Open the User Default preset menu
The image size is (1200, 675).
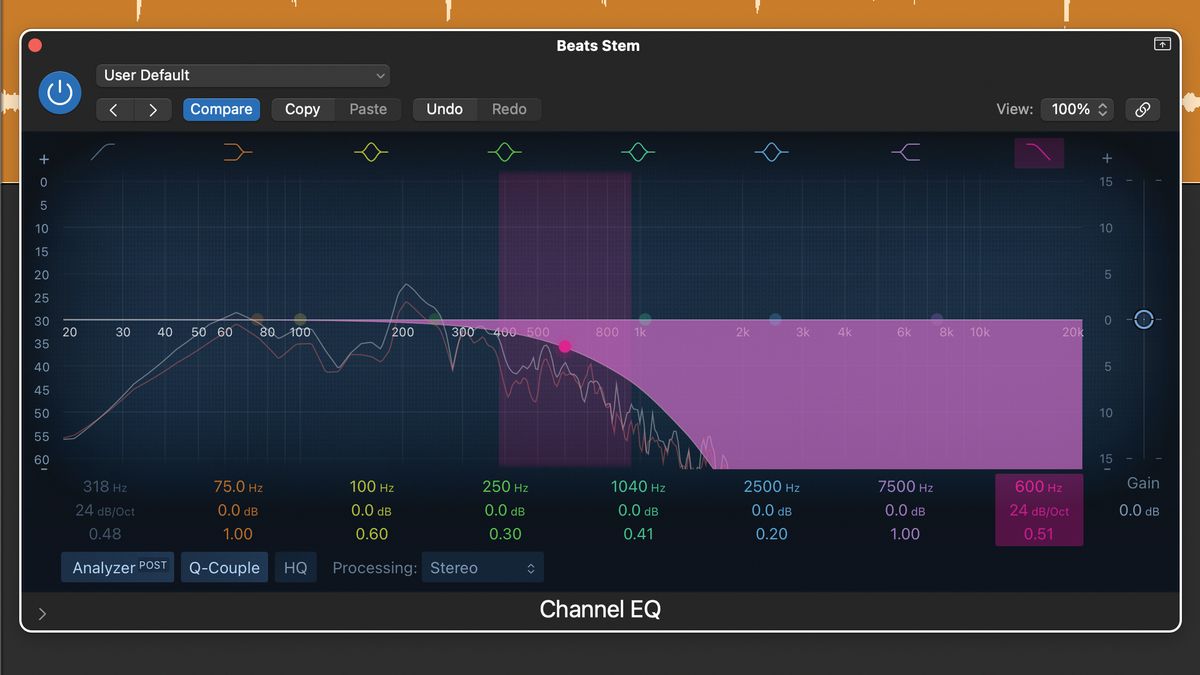[242, 75]
